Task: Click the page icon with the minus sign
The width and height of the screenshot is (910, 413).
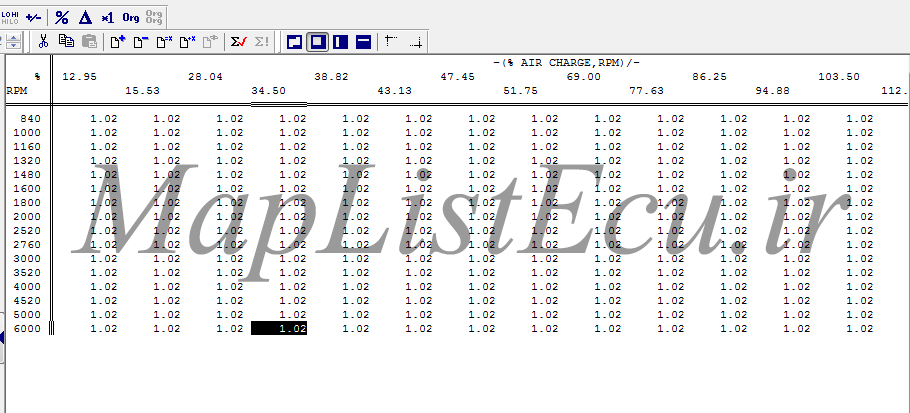Action: click(x=141, y=41)
